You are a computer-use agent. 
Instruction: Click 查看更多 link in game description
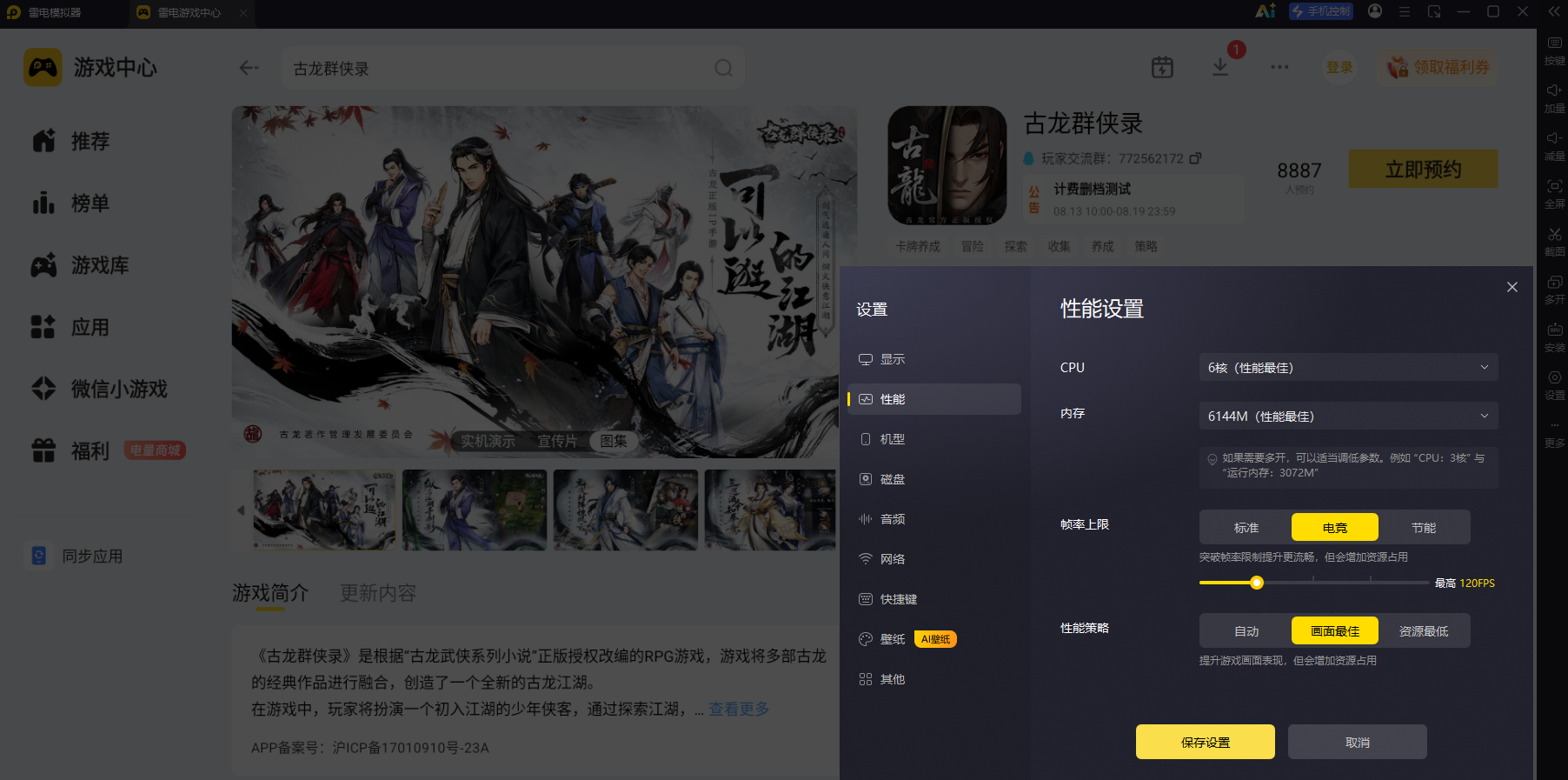pos(739,709)
